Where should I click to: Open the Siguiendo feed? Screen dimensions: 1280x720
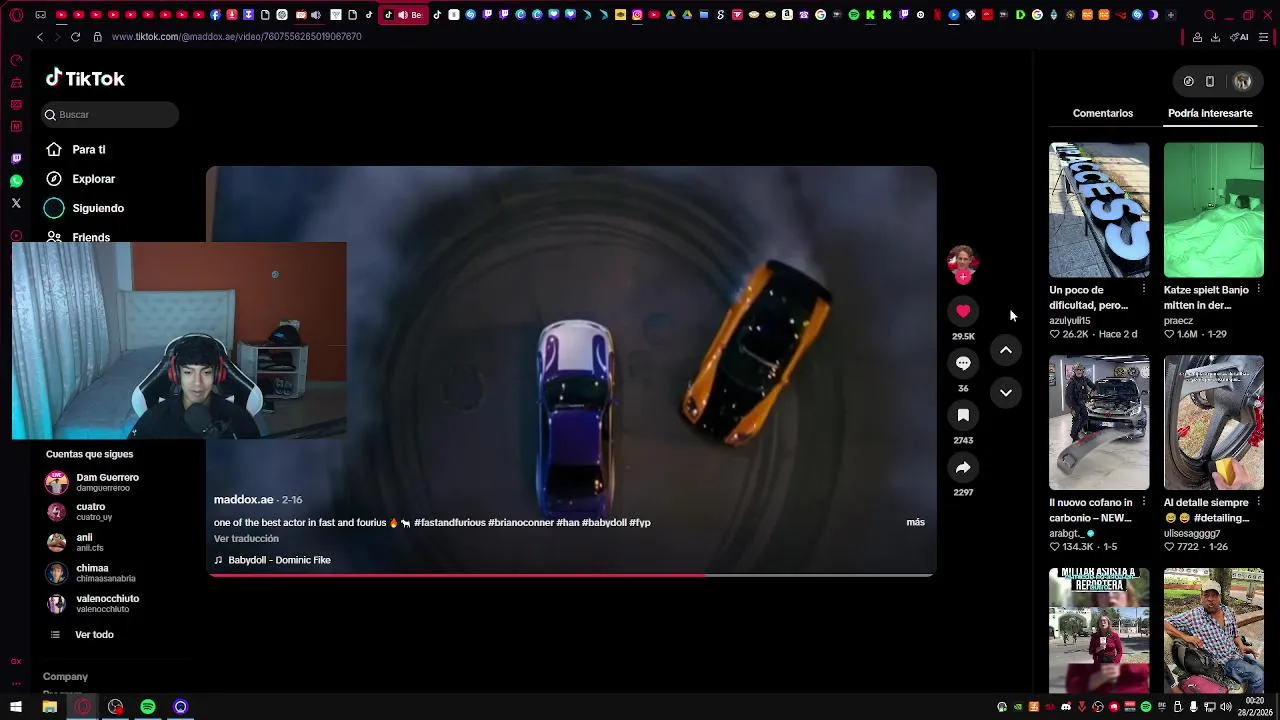point(98,208)
